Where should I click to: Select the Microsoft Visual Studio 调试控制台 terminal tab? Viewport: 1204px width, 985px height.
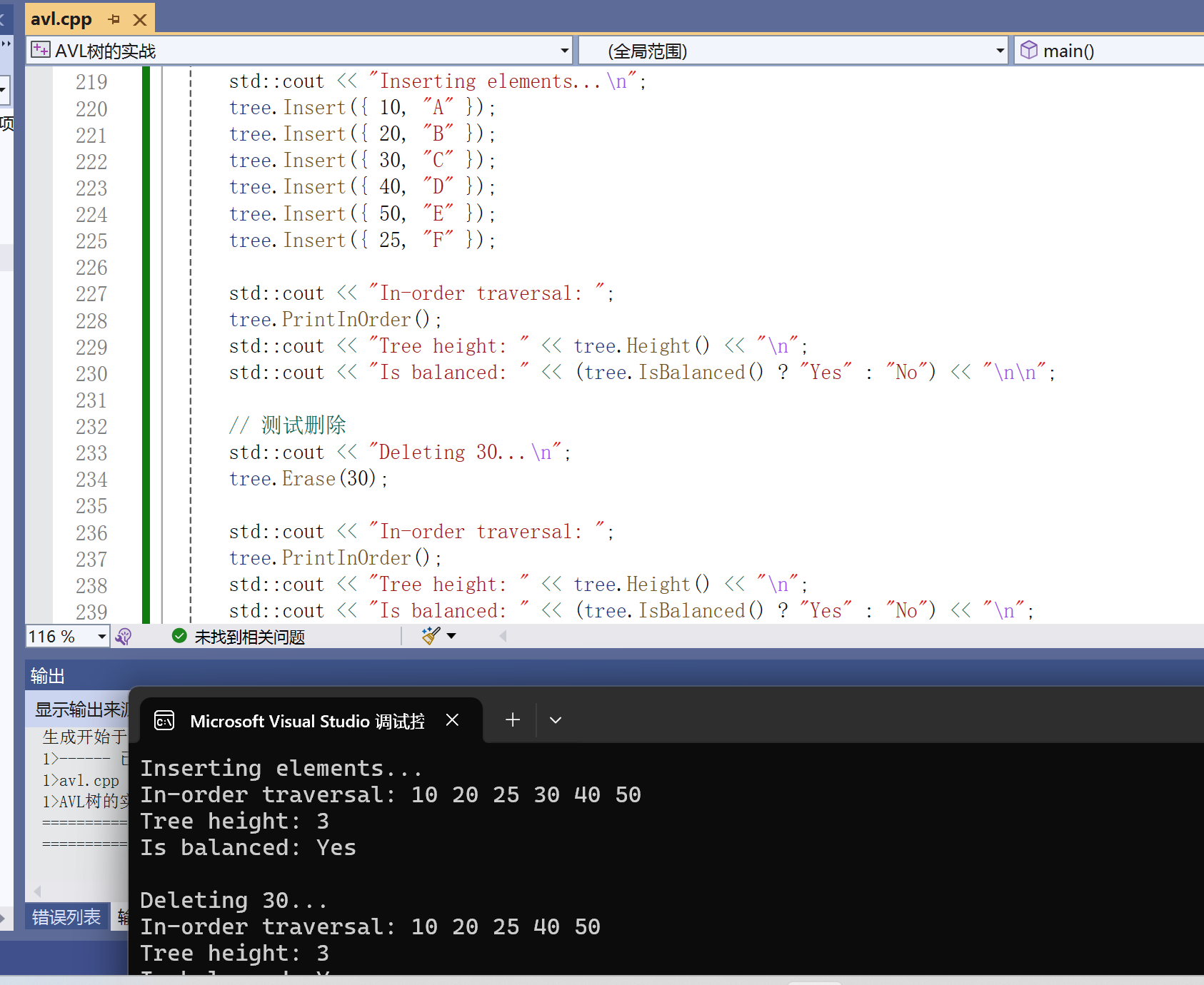(x=307, y=722)
